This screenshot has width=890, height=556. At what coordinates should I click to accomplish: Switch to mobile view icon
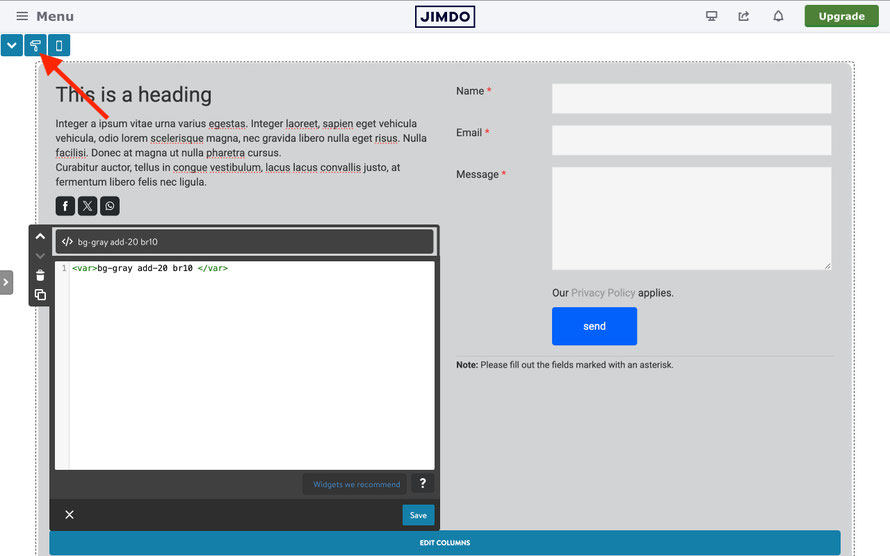point(59,45)
